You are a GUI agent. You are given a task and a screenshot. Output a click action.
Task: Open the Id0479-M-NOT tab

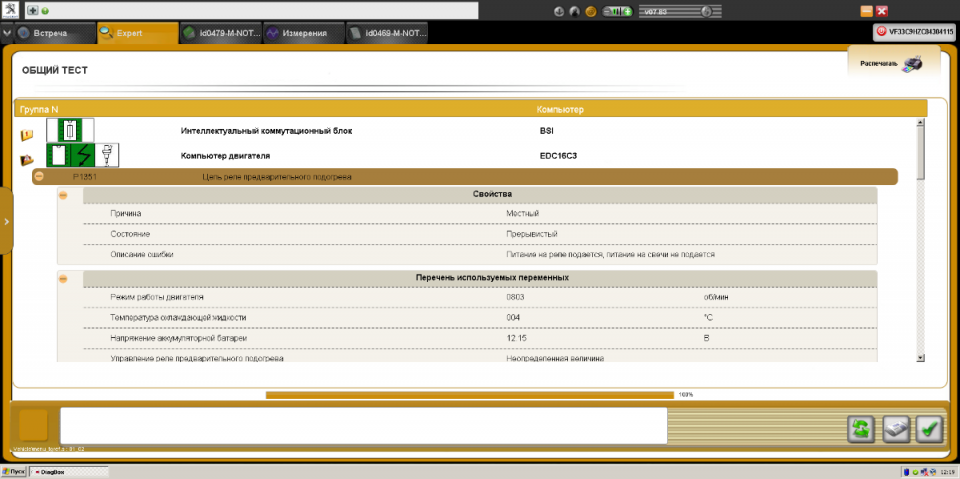(218, 33)
